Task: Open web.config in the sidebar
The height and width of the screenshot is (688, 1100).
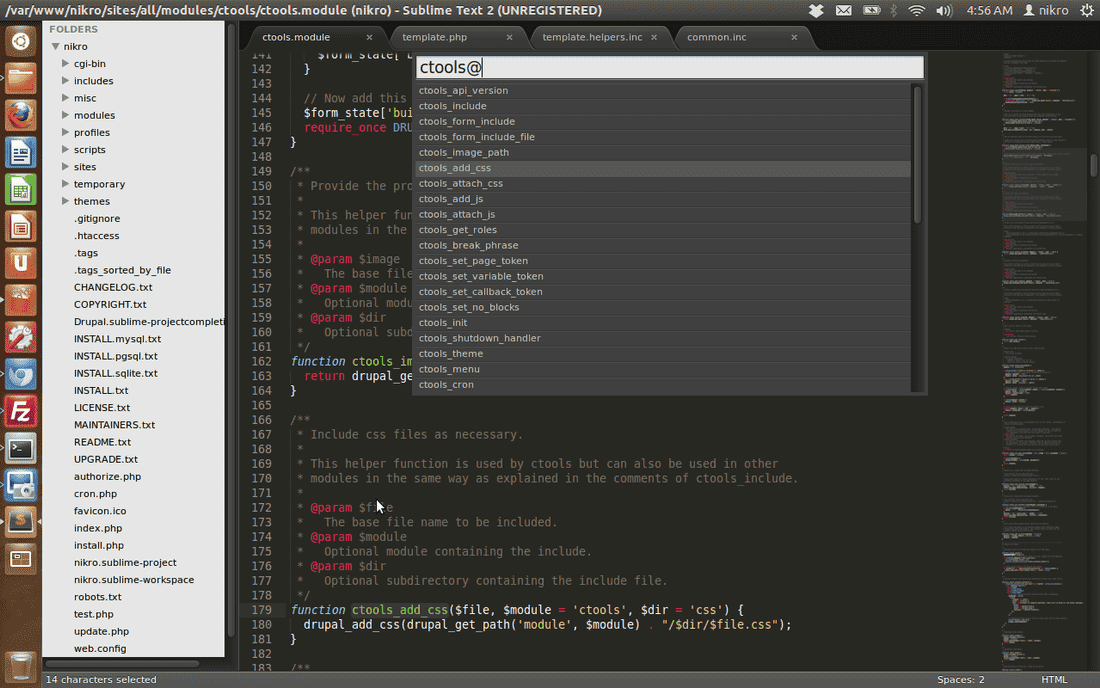Action: pyautogui.click(x=100, y=648)
